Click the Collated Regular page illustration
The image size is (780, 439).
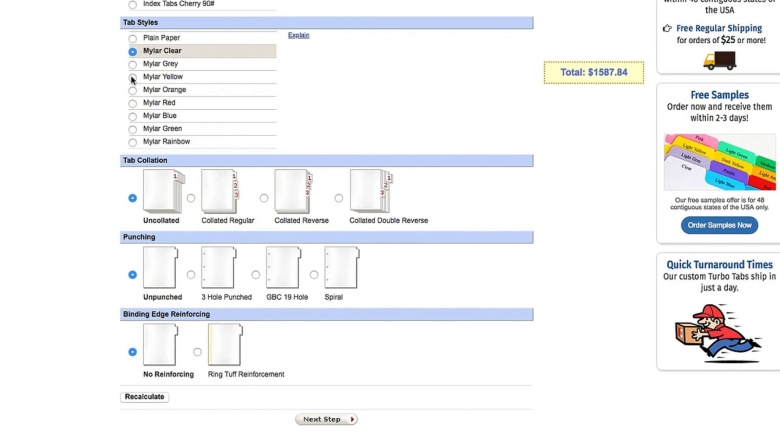[x=219, y=191]
